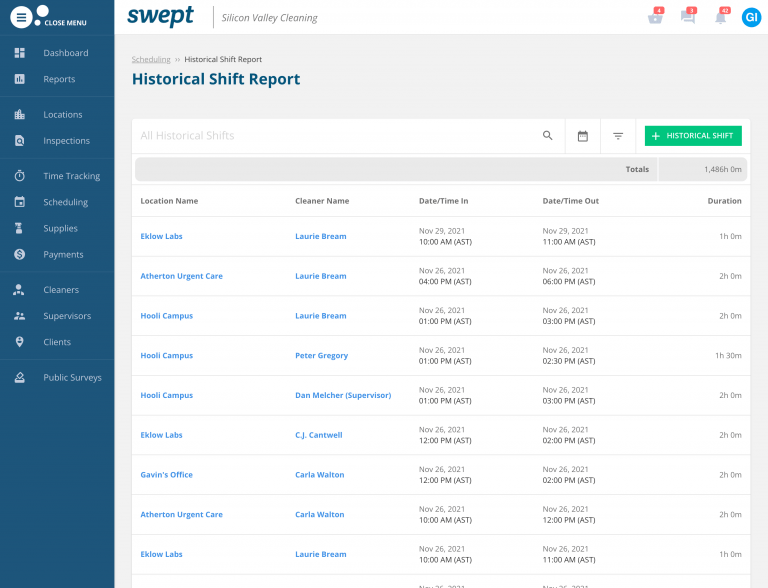Open Eklow Labs link in Nov 29 row
768x588 pixels.
pyautogui.click(x=161, y=236)
